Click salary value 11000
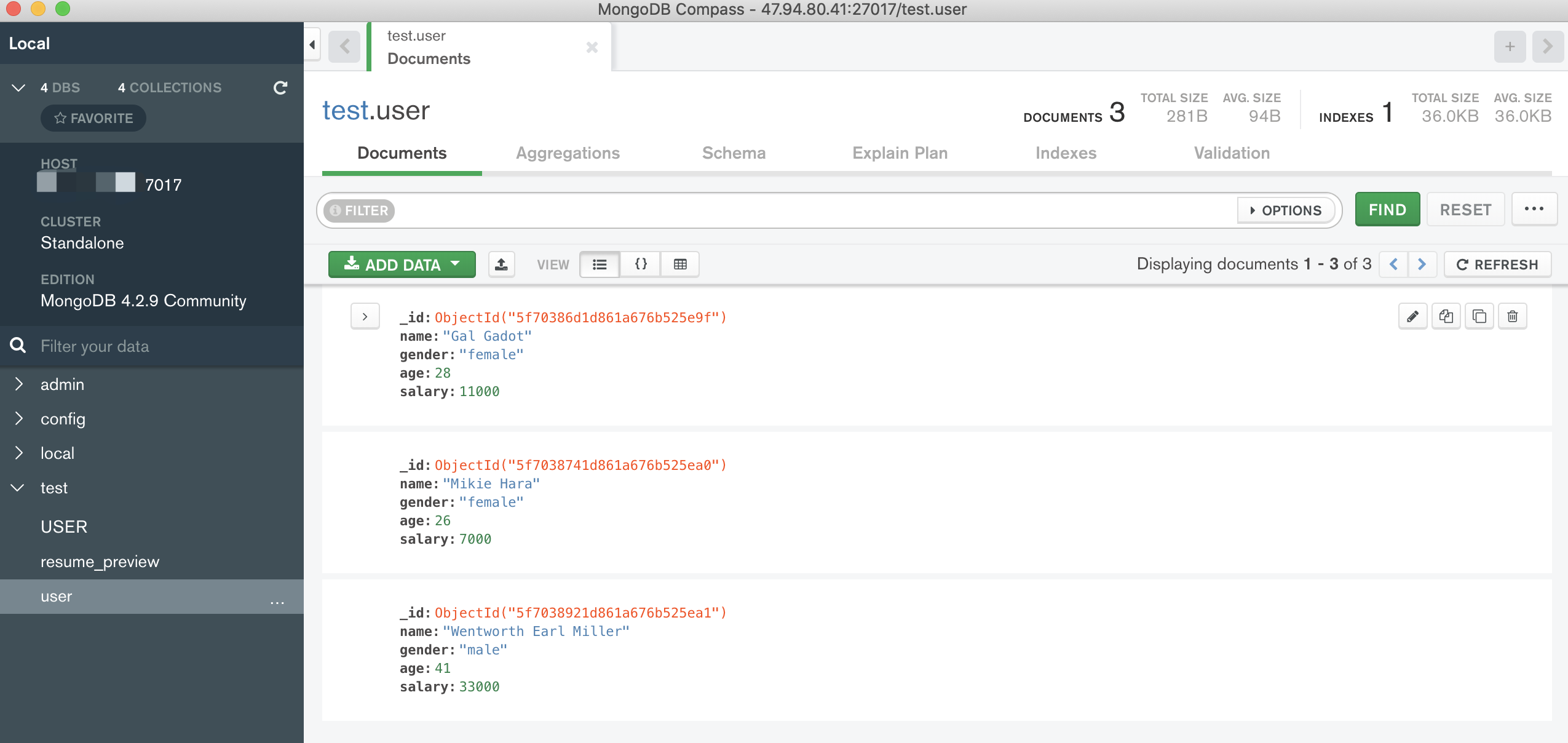 (x=480, y=392)
